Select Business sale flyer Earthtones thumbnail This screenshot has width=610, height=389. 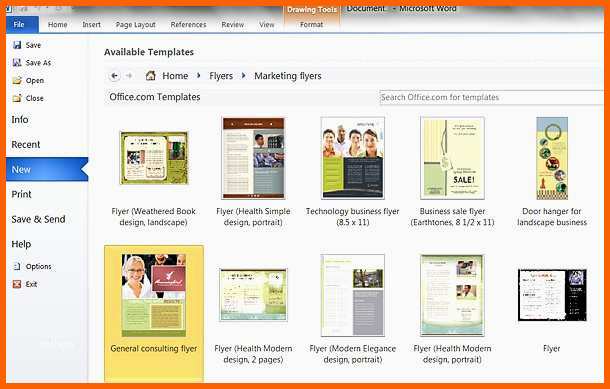452,158
